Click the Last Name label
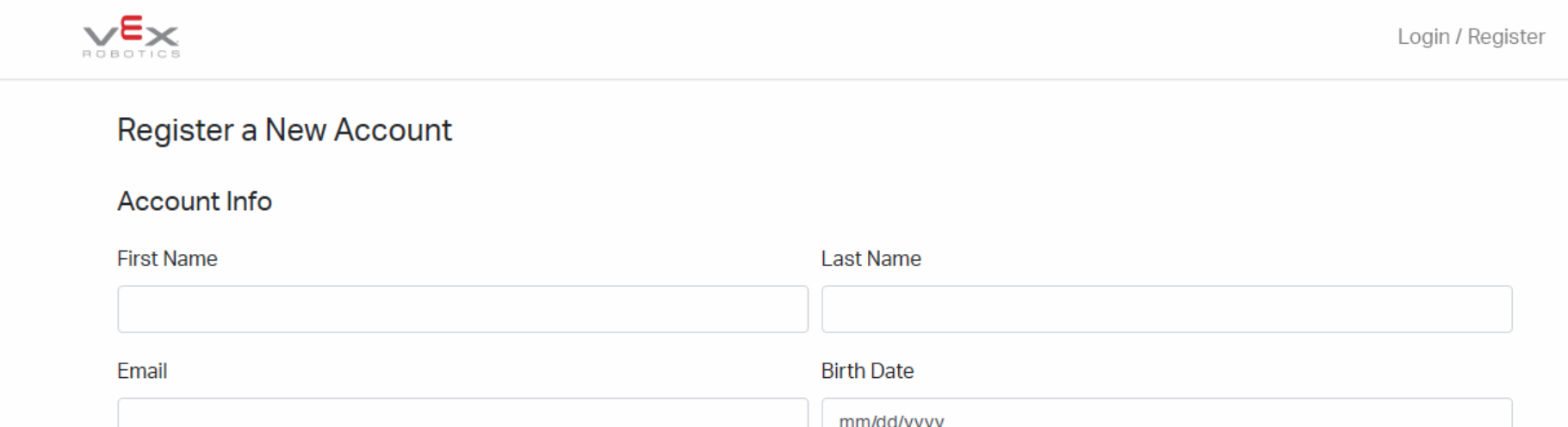 [871, 258]
